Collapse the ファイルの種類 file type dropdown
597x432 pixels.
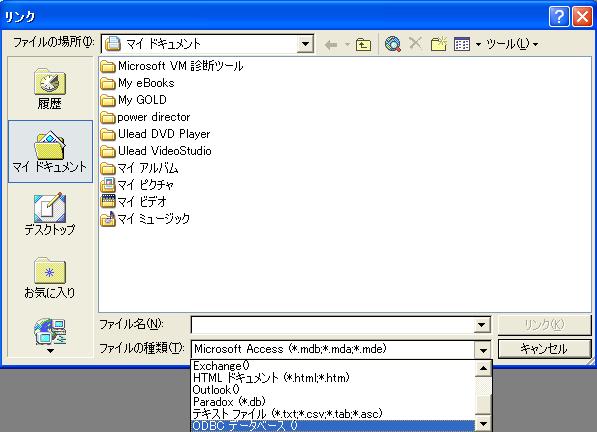483,349
